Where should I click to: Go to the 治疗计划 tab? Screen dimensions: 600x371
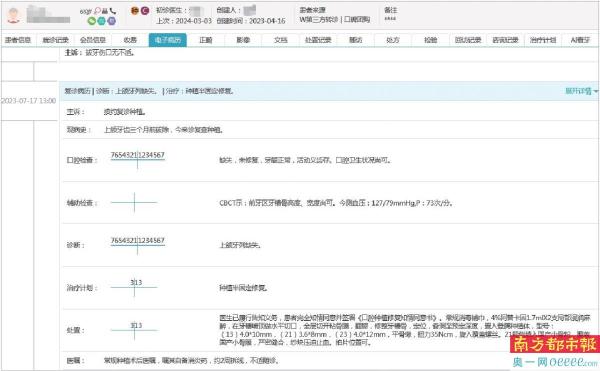[543, 40]
